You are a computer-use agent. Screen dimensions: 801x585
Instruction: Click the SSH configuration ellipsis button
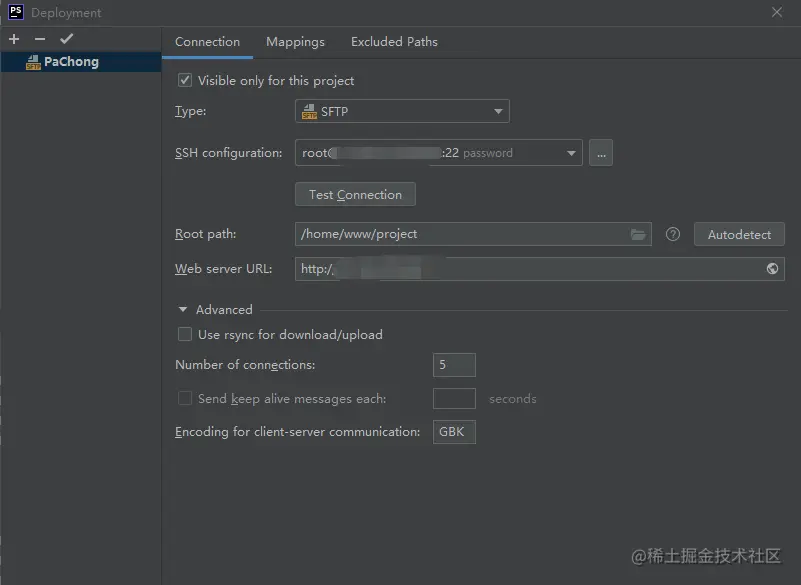click(601, 153)
